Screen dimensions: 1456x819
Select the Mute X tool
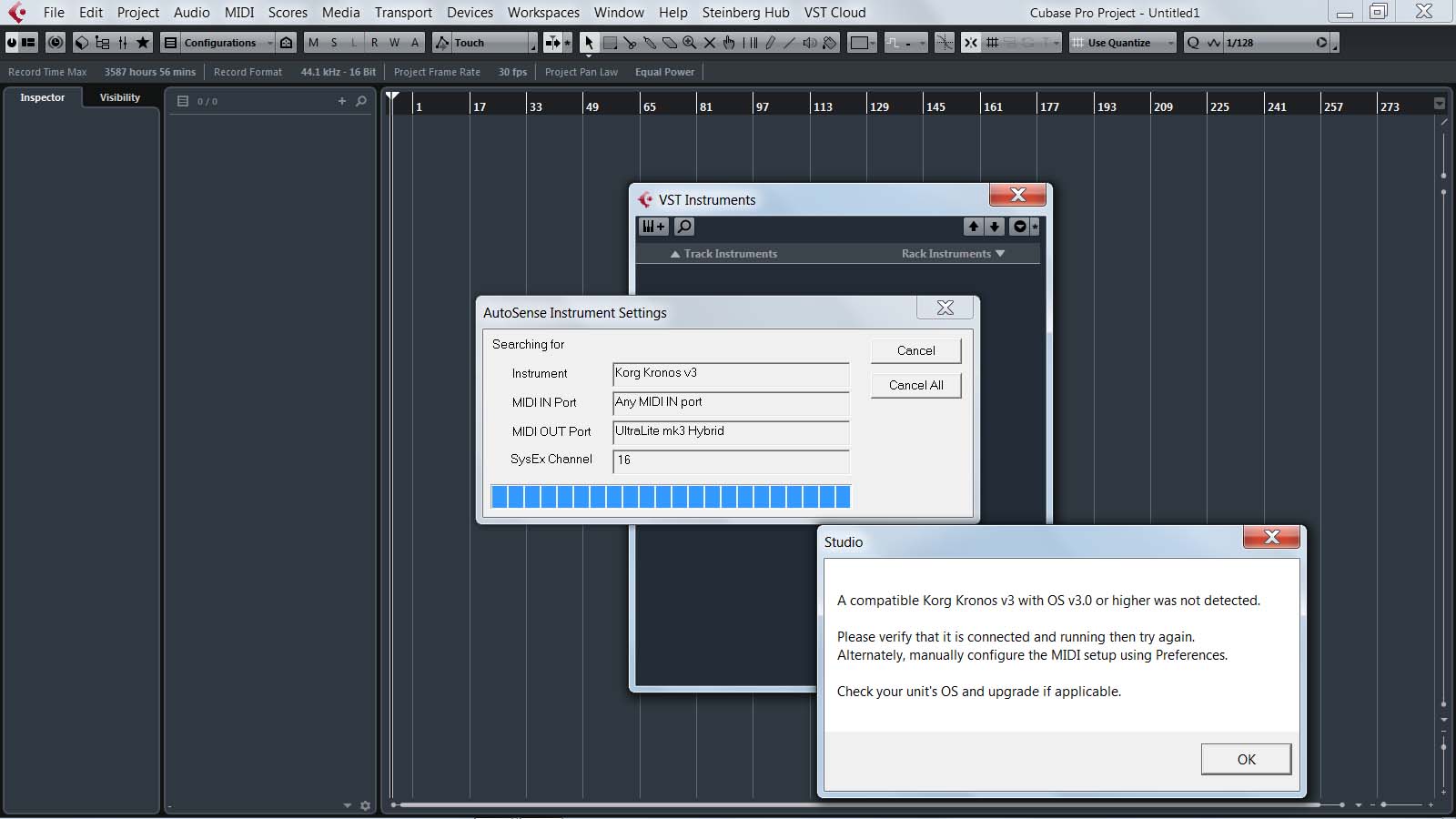[x=710, y=43]
